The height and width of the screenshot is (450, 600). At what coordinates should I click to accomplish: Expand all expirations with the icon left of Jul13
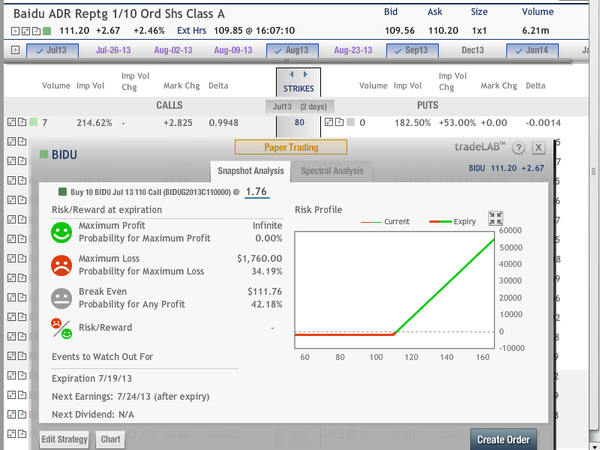(x=15, y=50)
